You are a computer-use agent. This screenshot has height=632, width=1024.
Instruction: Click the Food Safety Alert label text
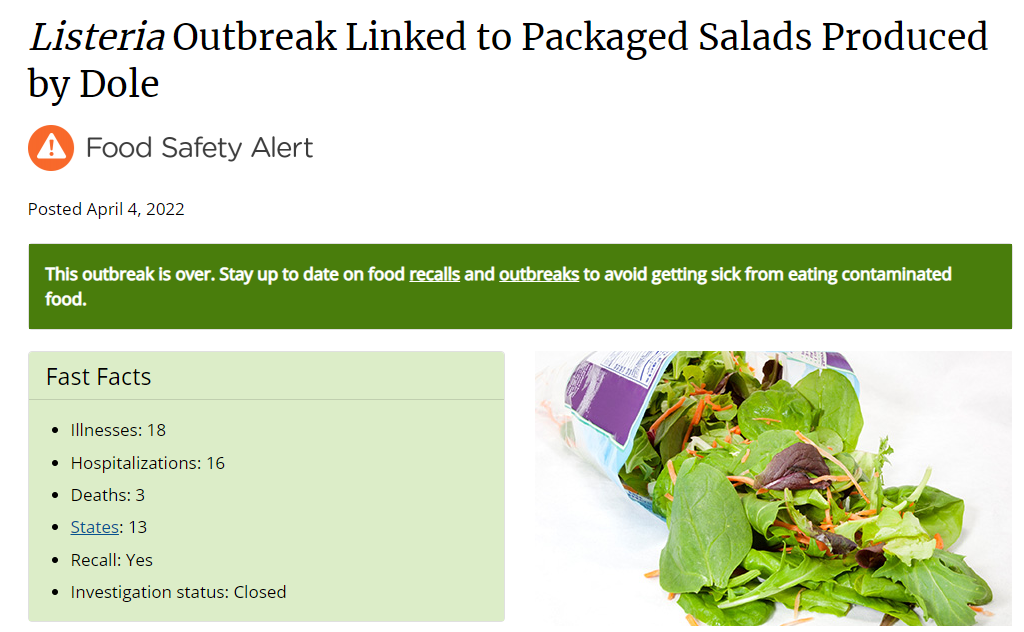tap(199, 148)
